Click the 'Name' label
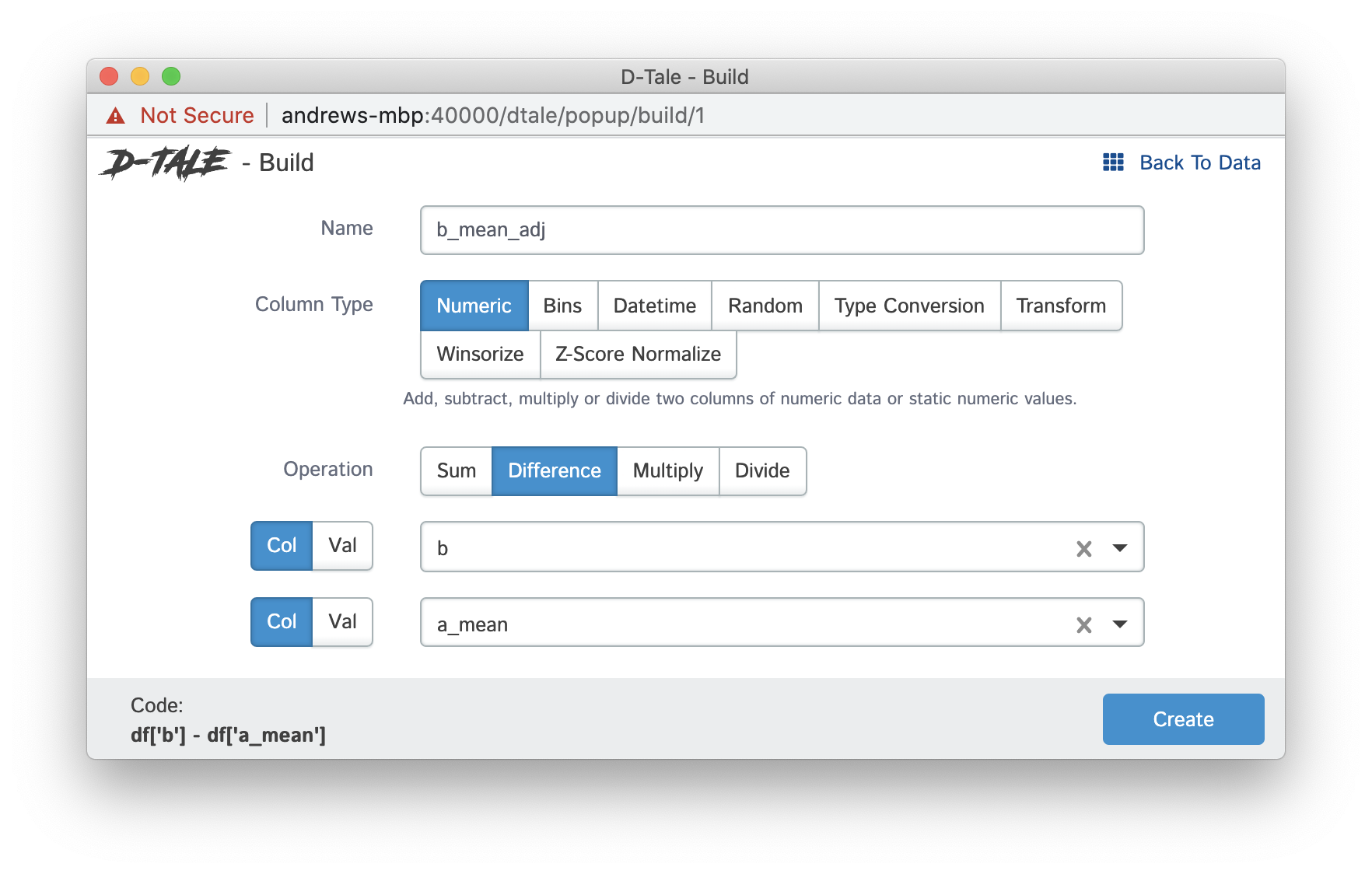The width and height of the screenshot is (1372, 874). pyautogui.click(x=347, y=229)
